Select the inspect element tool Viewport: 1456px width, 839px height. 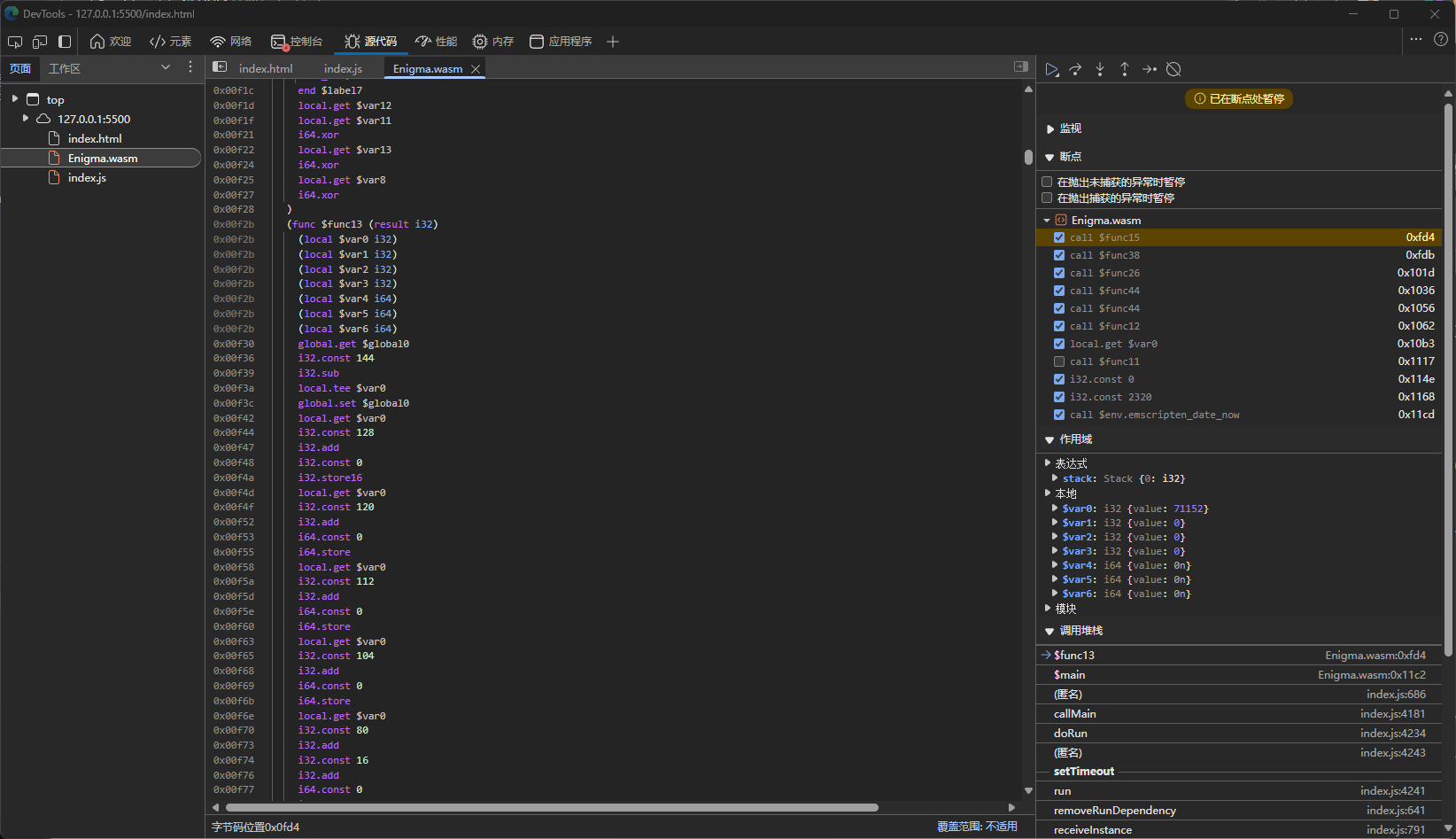15,42
